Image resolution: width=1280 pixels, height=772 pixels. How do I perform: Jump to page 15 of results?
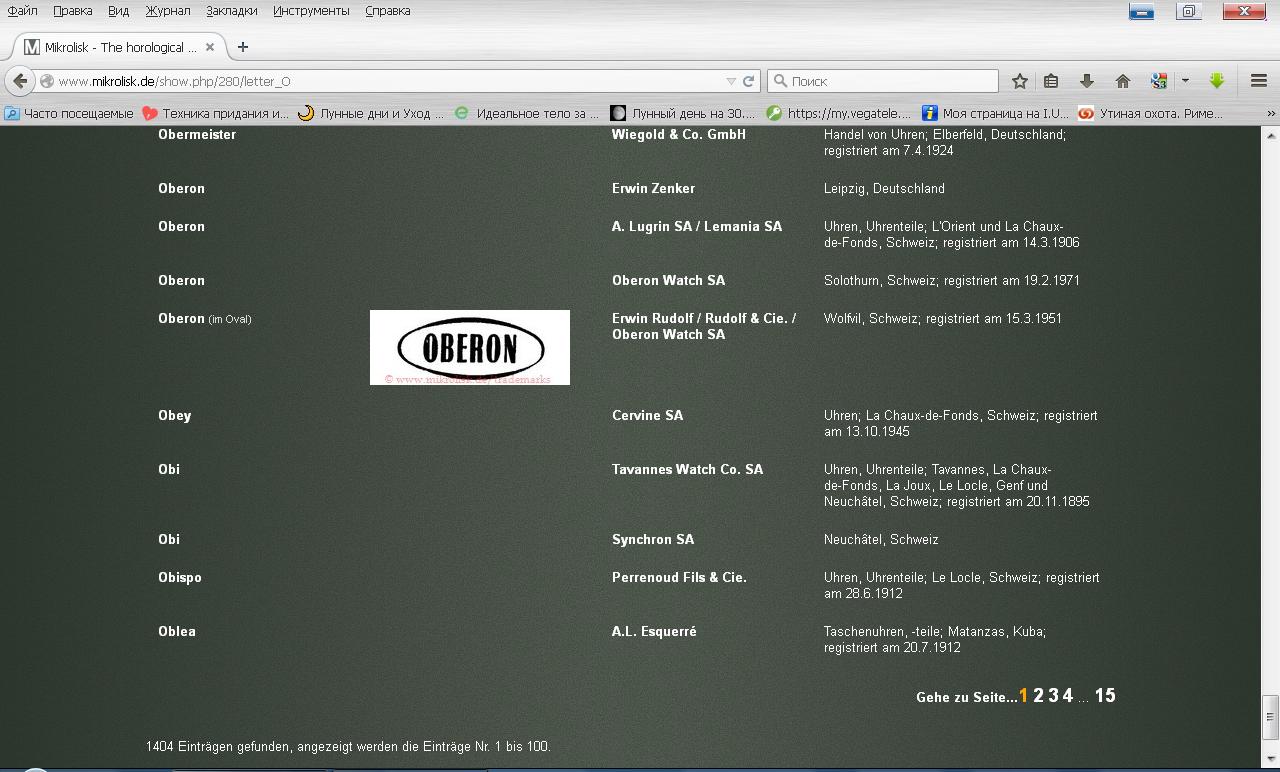[x=1104, y=696]
